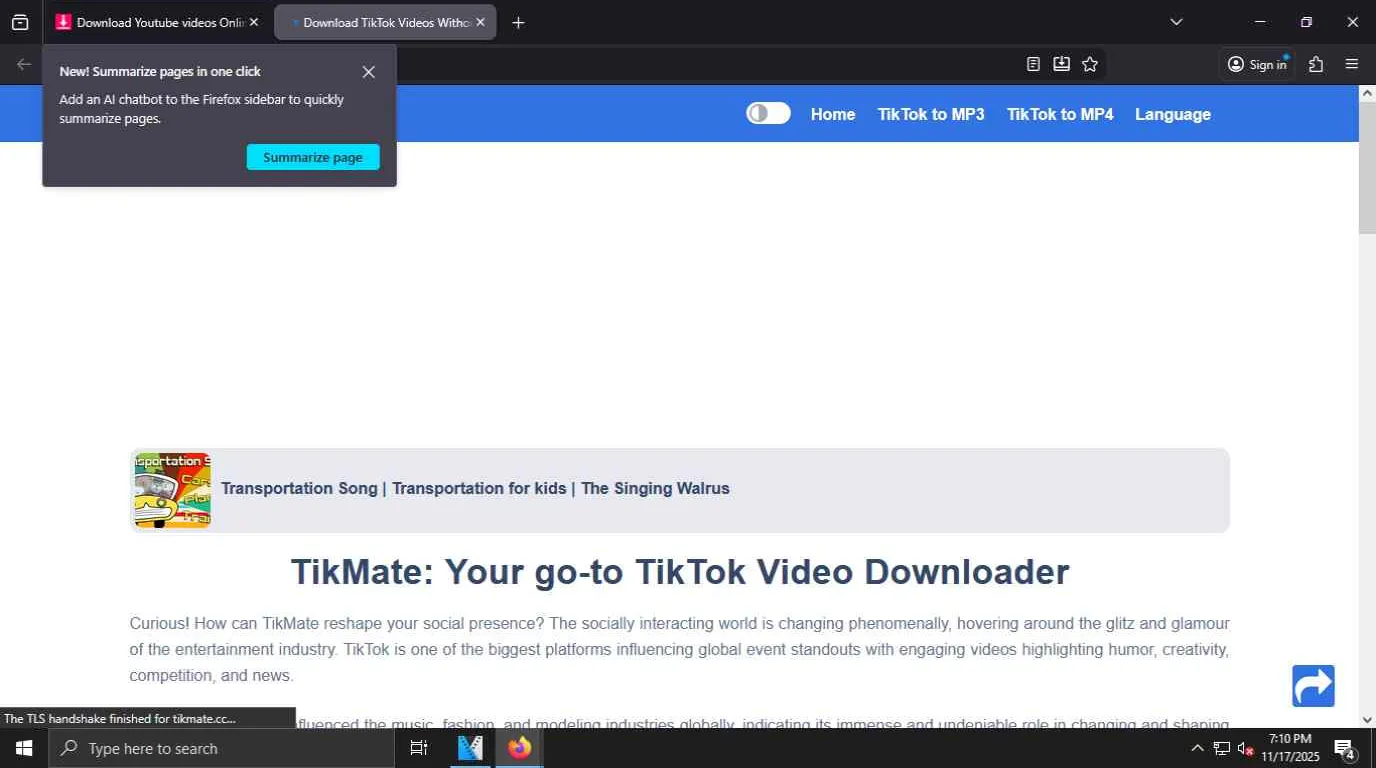
Task: Click the Sign in account button
Action: tap(1257, 64)
